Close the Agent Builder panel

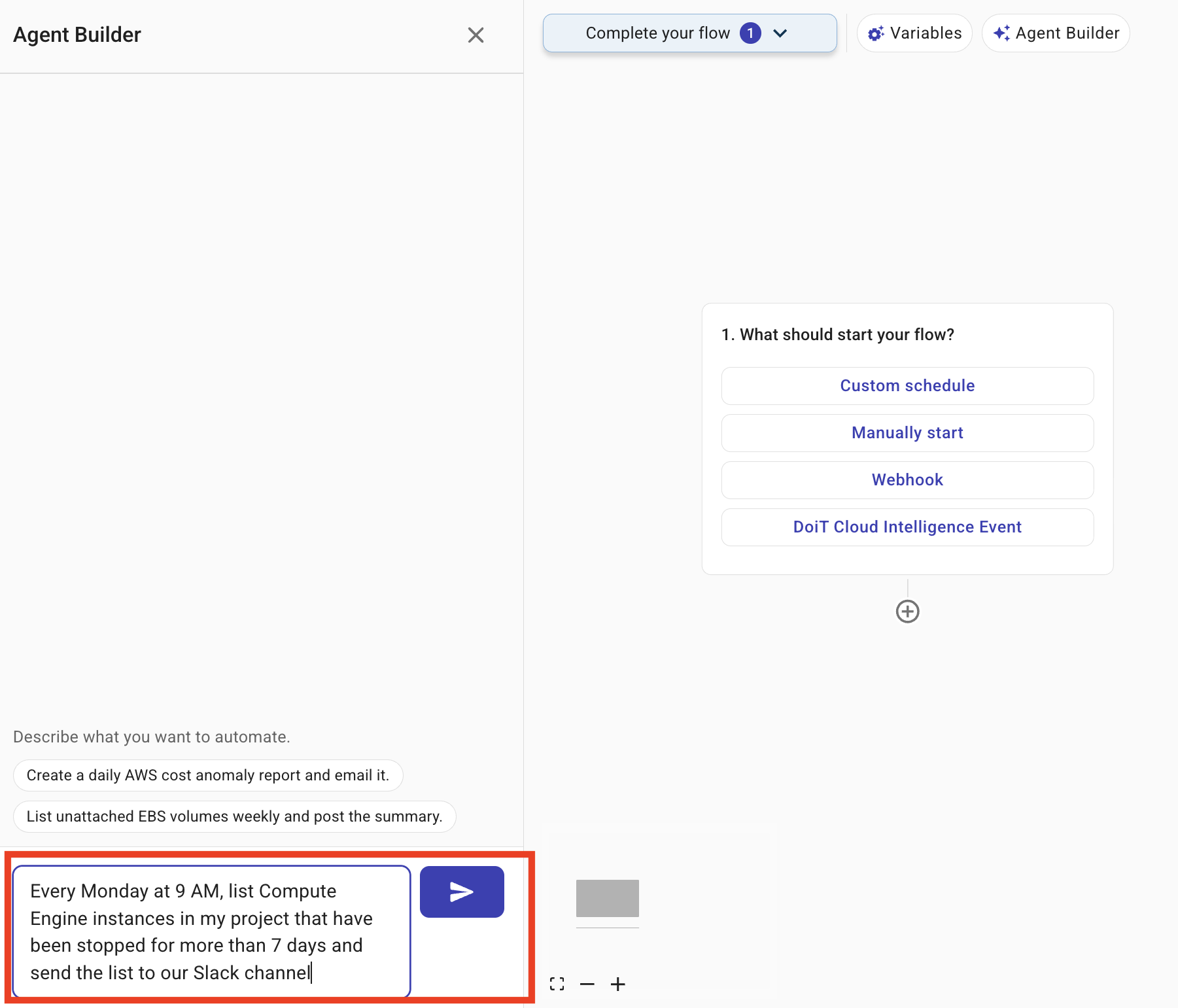tap(476, 35)
